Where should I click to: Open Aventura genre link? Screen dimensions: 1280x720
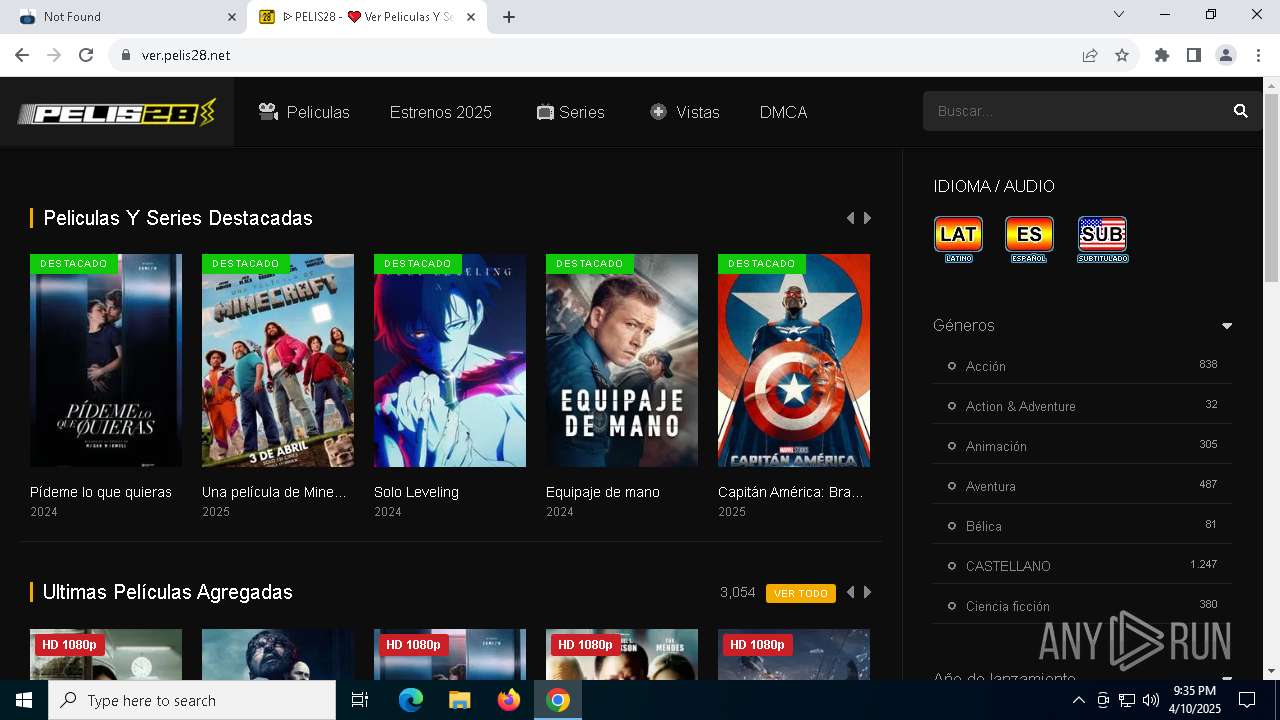coord(991,486)
